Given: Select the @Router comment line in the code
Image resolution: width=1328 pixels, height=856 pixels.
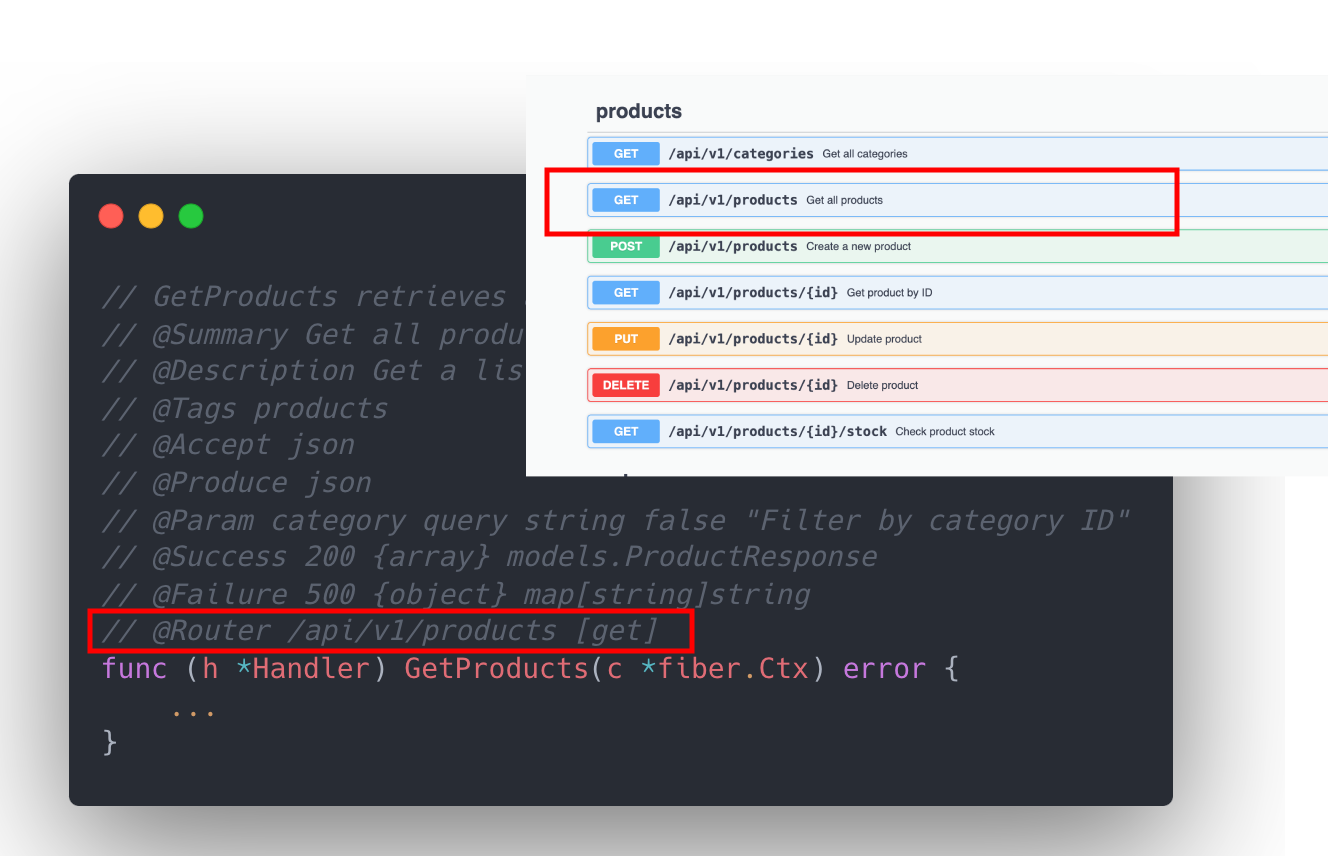Looking at the screenshot, I should click(x=390, y=630).
